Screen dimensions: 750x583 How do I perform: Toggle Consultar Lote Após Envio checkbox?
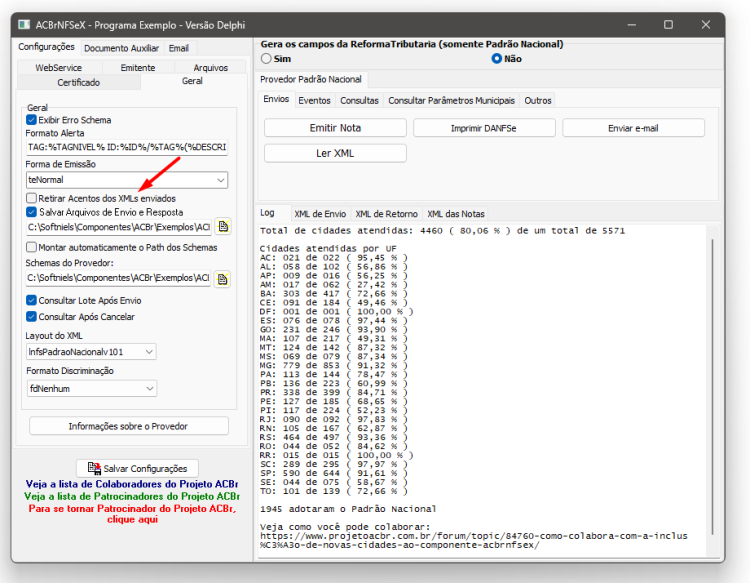click(x=32, y=300)
